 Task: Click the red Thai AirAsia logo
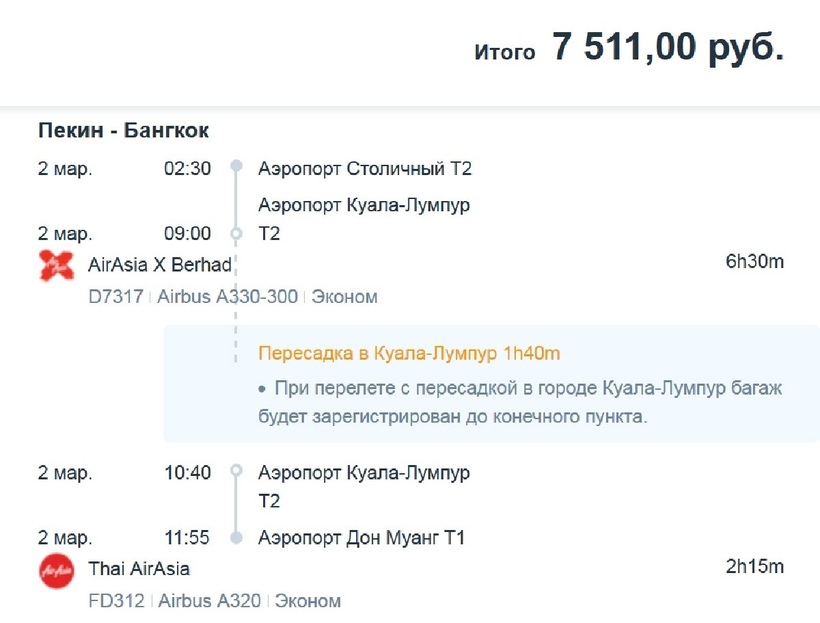click(56, 570)
